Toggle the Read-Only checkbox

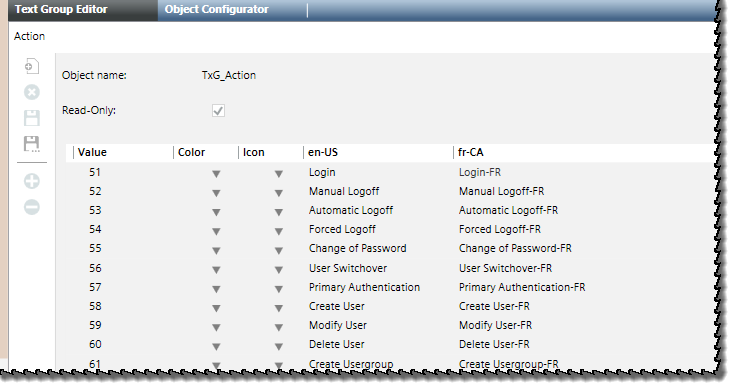pos(218,111)
